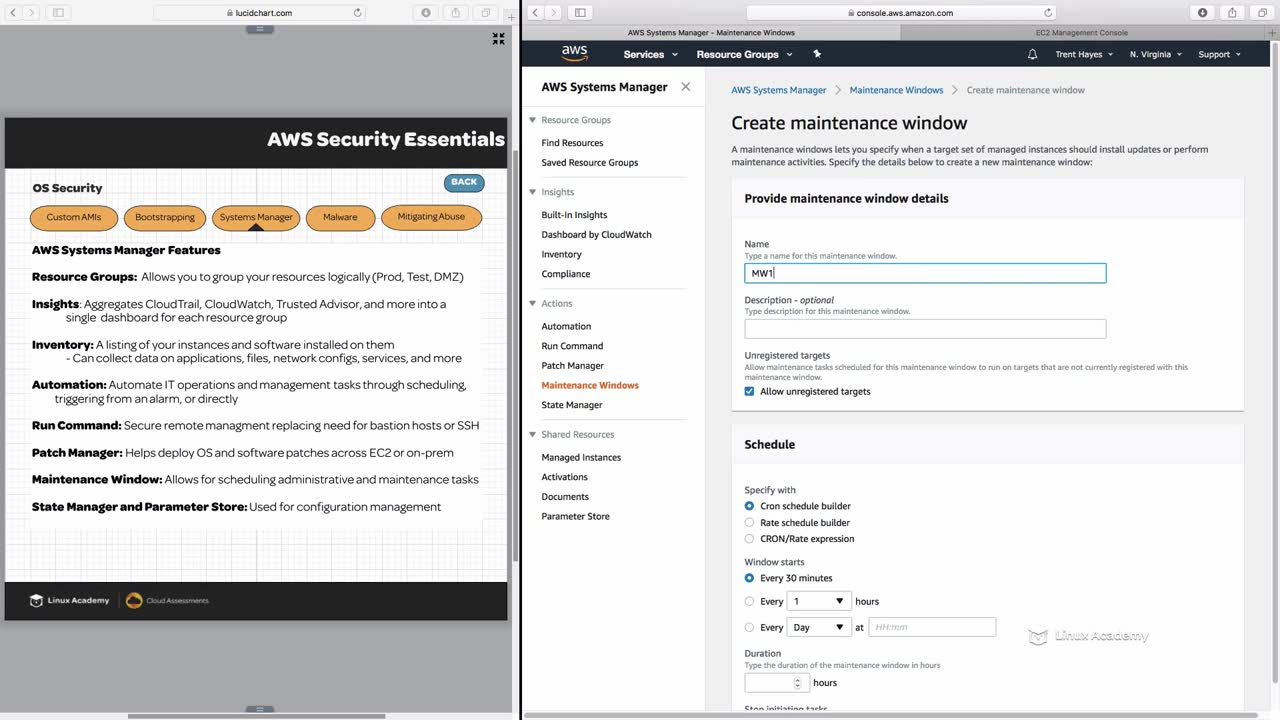The width and height of the screenshot is (1280, 720).
Task: Collapse the Insights section in the sidebar
Action: [533, 192]
